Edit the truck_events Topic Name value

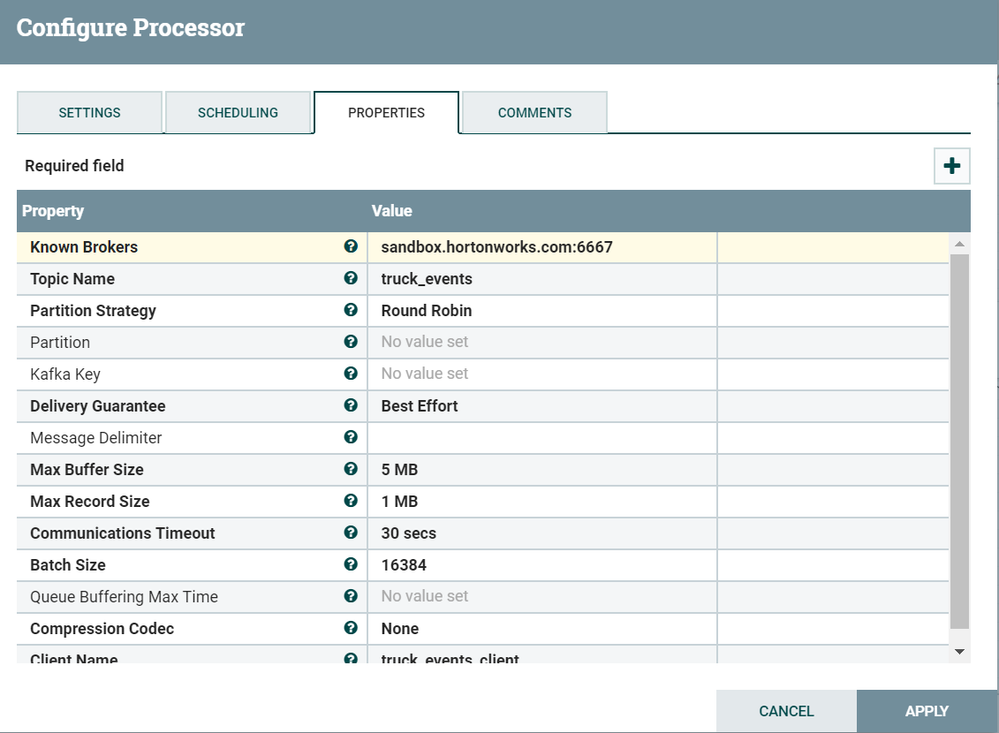(540, 279)
